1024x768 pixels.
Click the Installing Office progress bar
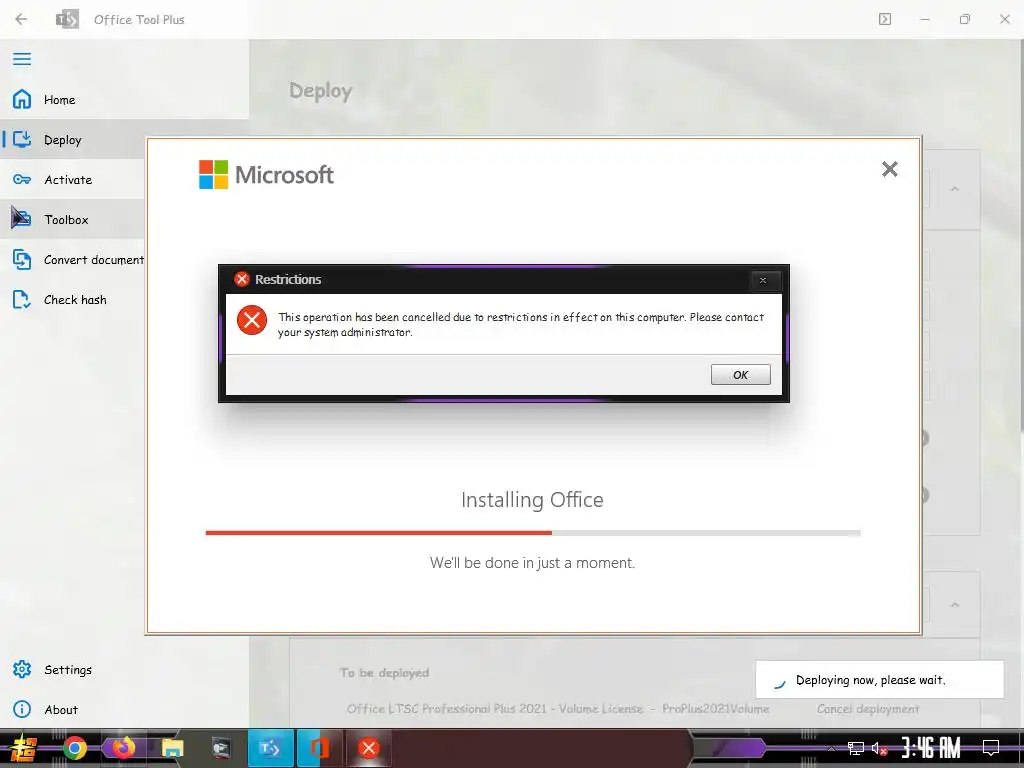point(533,533)
